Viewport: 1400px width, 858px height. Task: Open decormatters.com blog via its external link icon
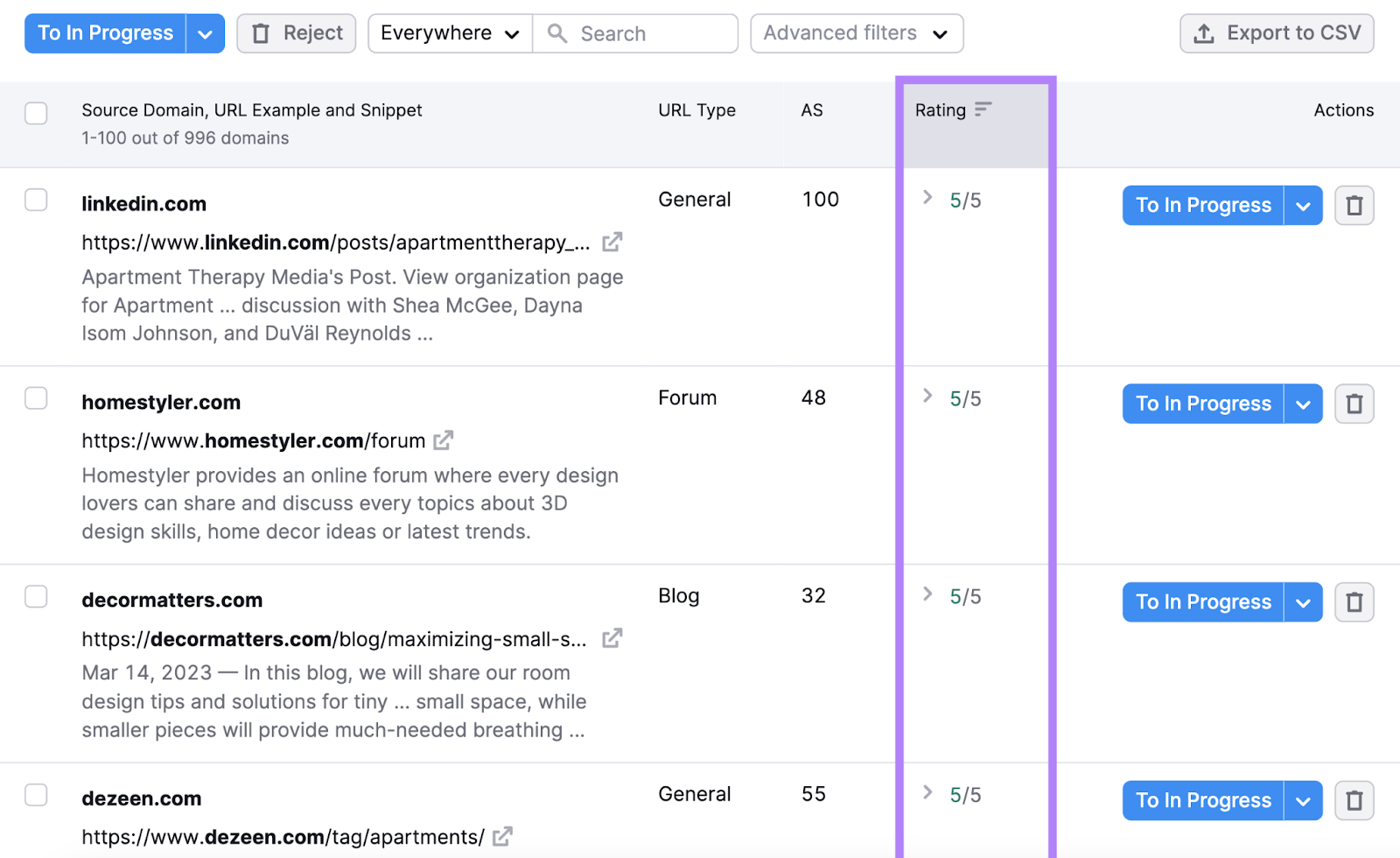point(612,639)
